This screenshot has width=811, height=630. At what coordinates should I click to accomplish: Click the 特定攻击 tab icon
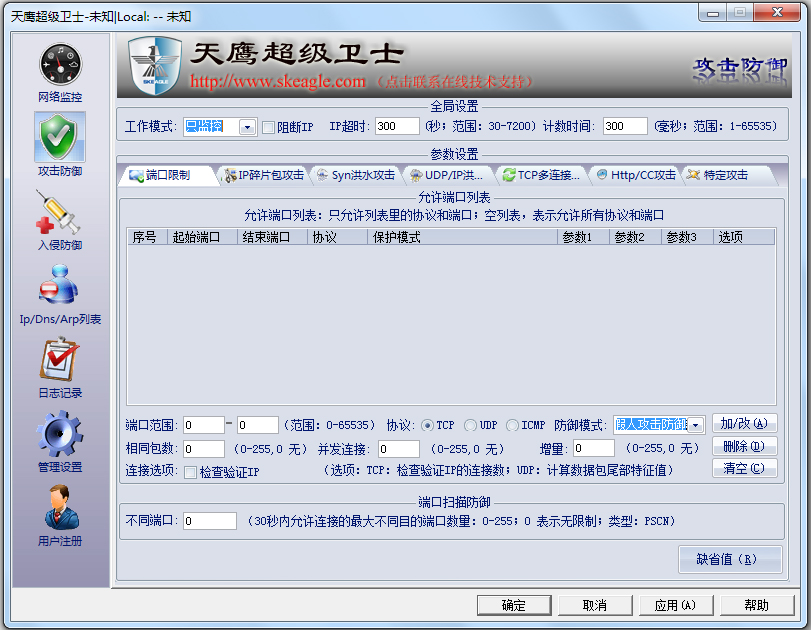pyautogui.click(x=693, y=175)
